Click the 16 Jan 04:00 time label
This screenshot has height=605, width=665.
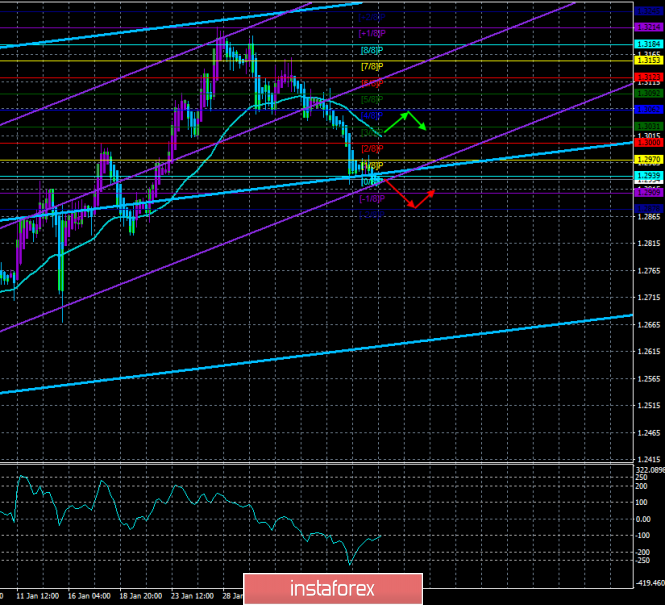[89, 596]
